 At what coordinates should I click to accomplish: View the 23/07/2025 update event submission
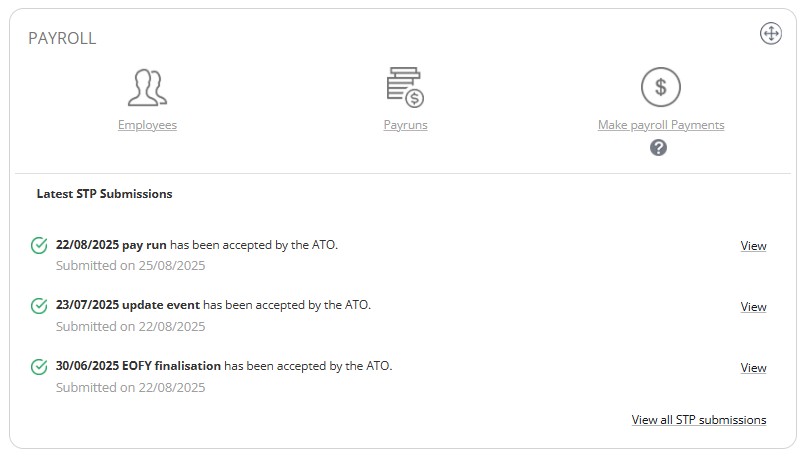click(753, 307)
